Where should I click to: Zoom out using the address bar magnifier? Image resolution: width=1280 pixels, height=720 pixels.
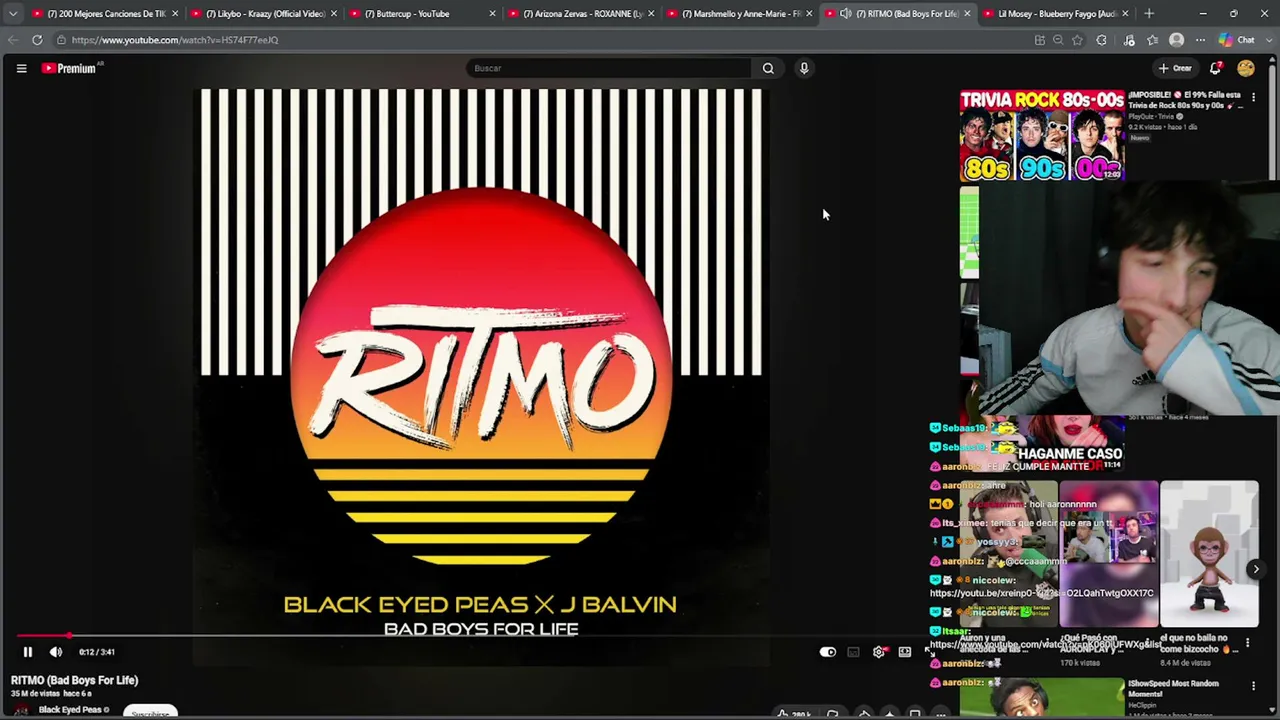pyautogui.click(x=1058, y=40)
